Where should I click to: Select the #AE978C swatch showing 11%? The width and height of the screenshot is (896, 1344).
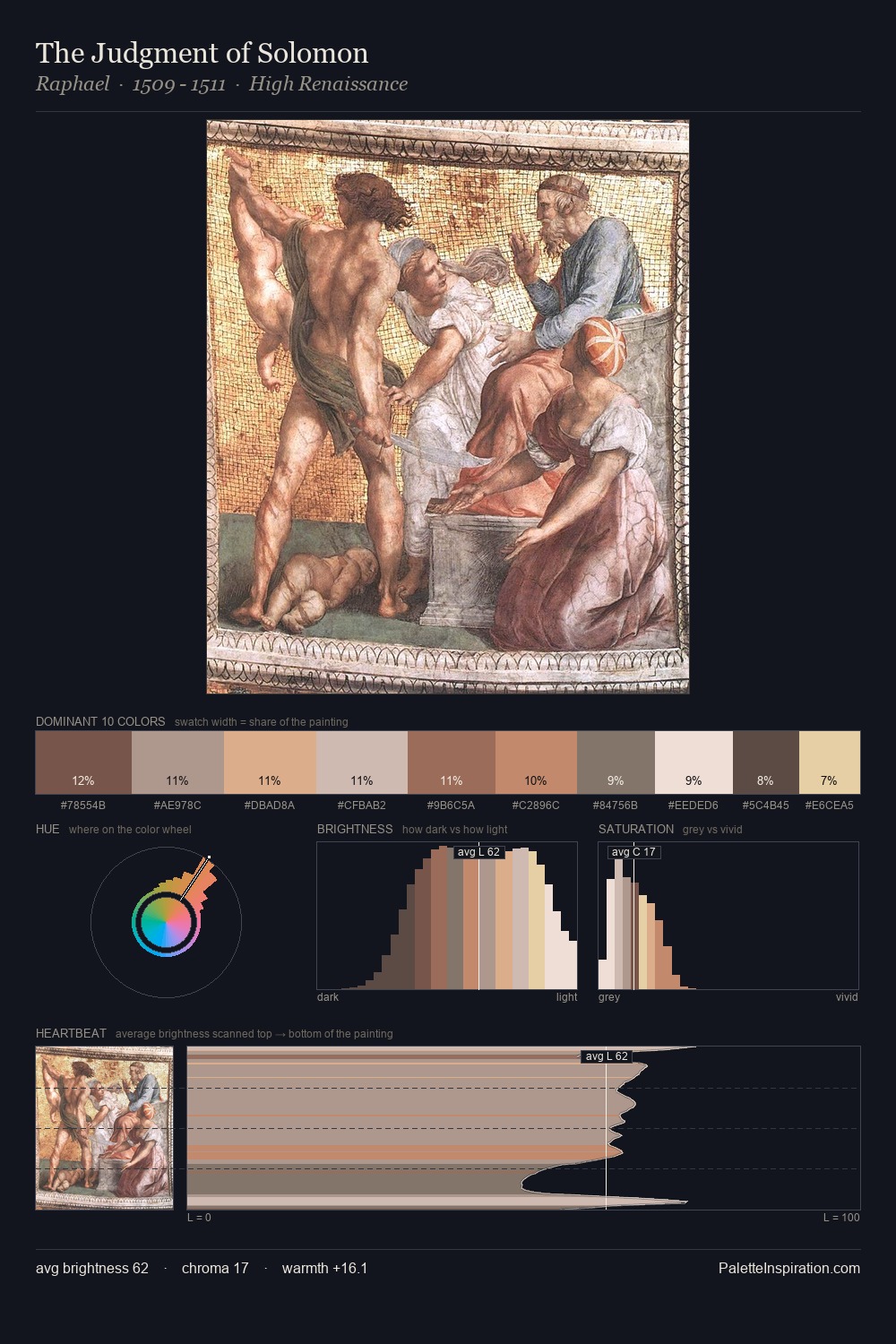tap(177, 762)
